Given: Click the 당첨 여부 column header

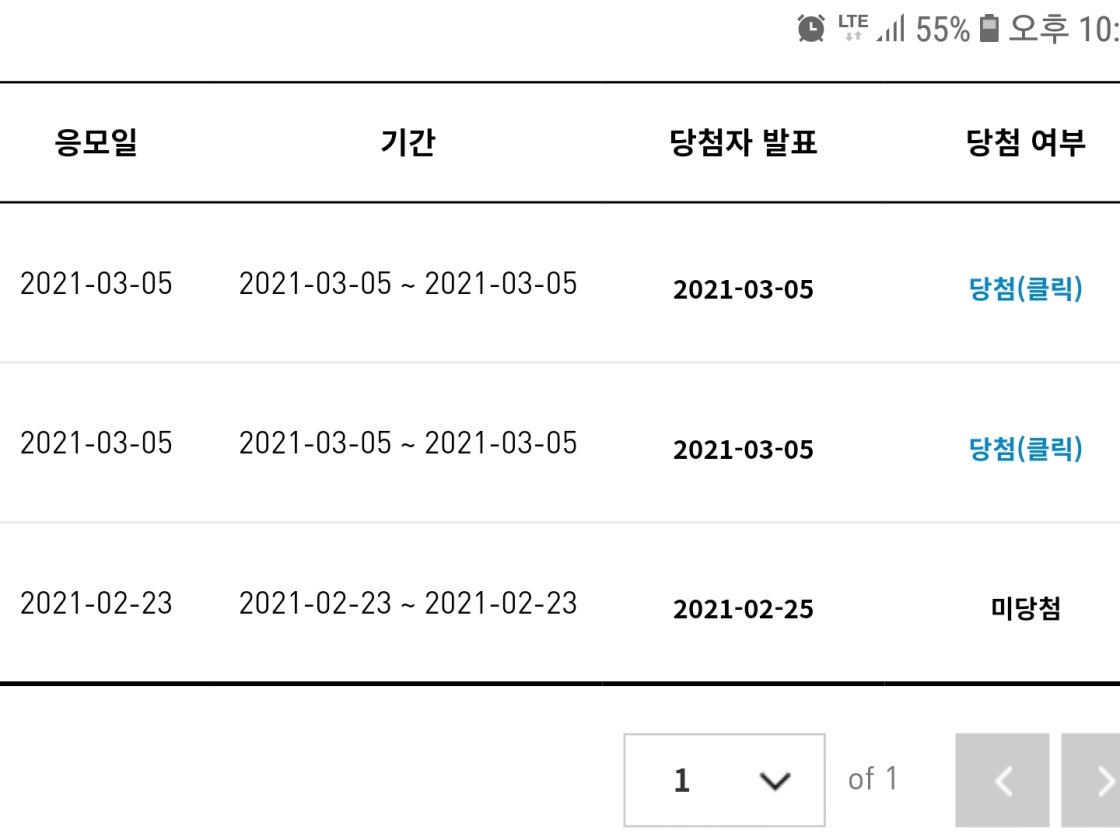Looking at the screenshot, I should coord(1025,143).
